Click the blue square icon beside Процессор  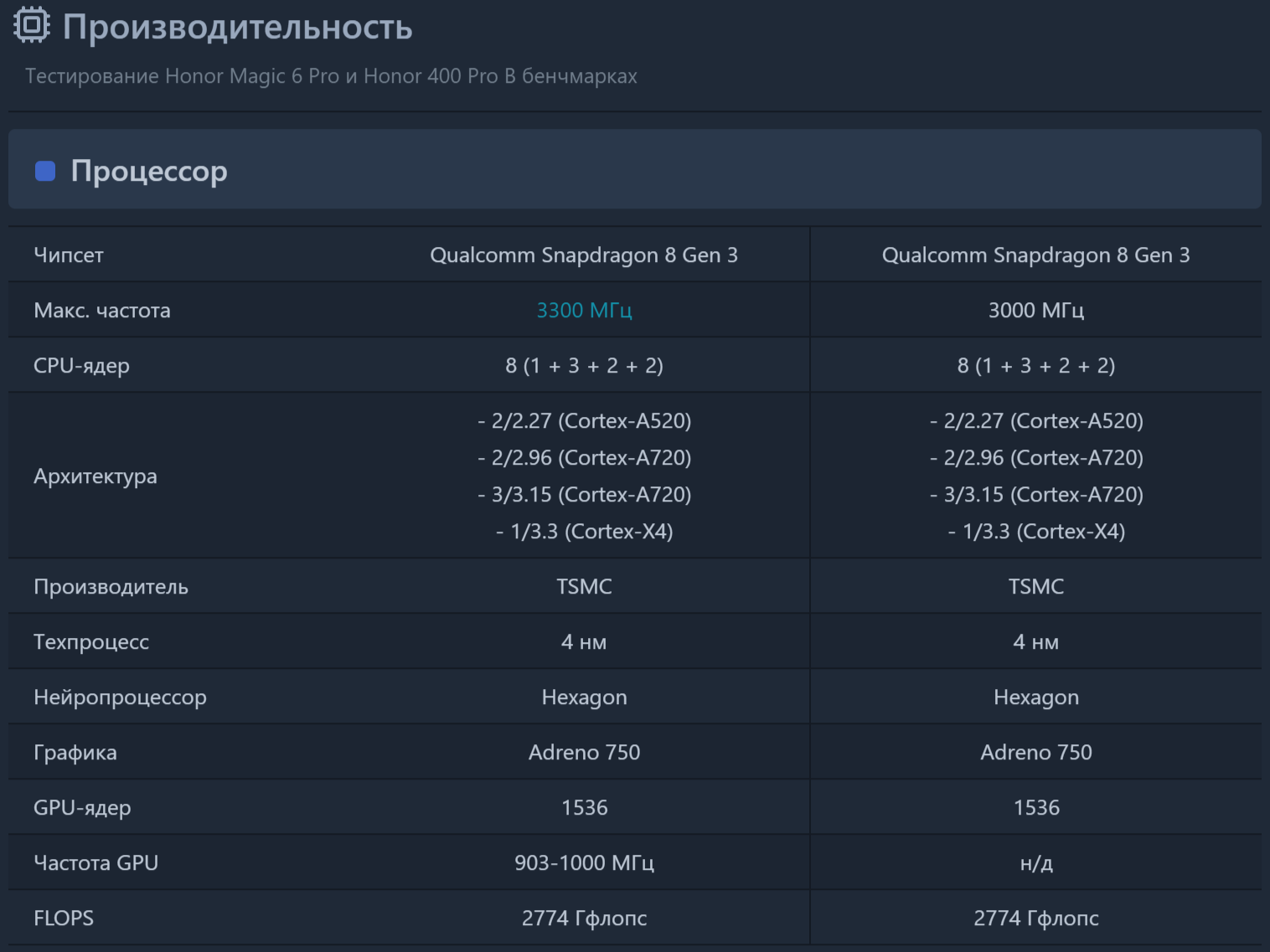pyautogui.click(x=45, y=172)
